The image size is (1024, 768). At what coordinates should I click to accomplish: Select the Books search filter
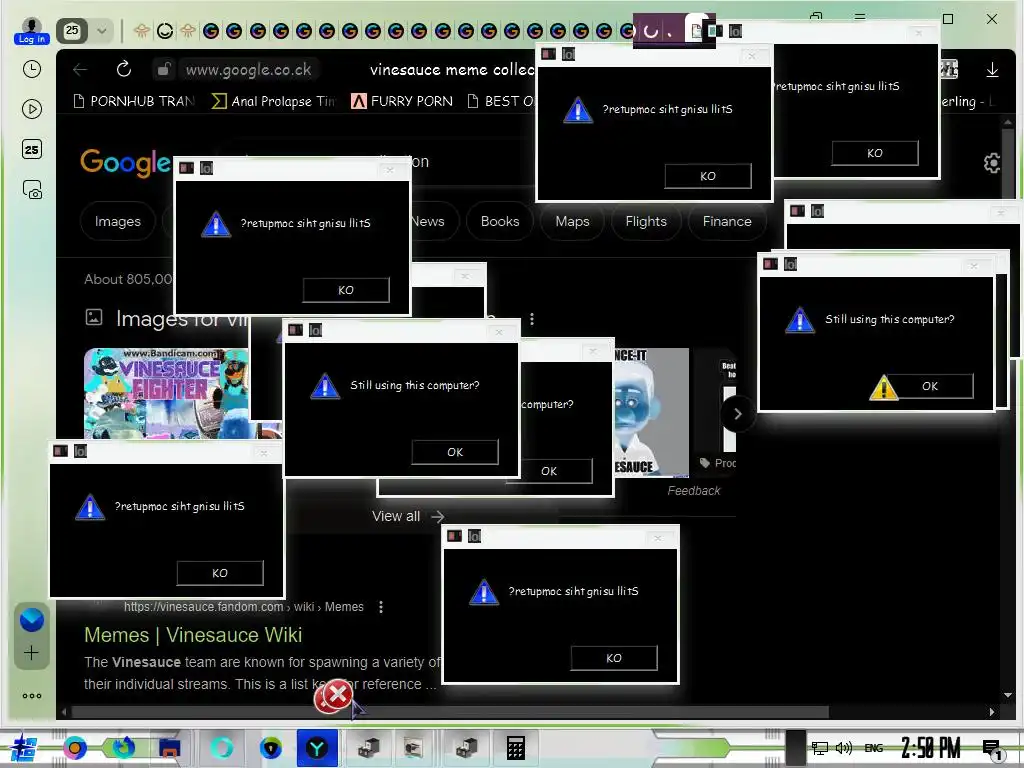500,221
